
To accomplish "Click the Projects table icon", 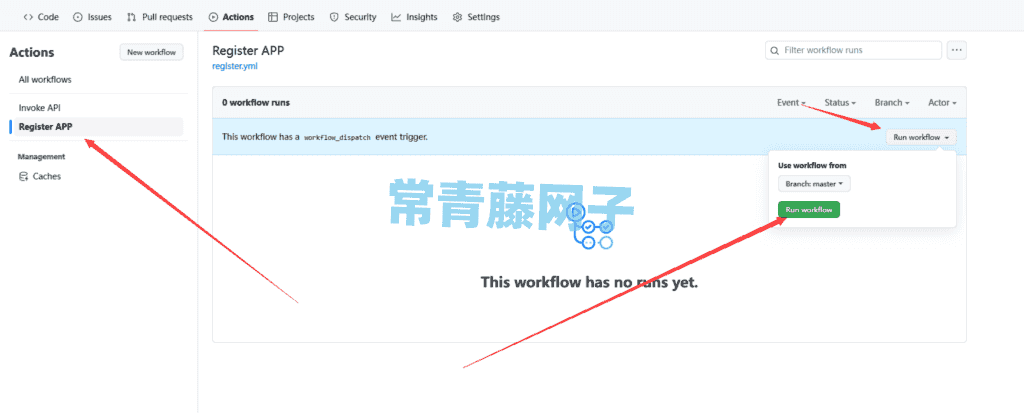I will pos(273,17).
